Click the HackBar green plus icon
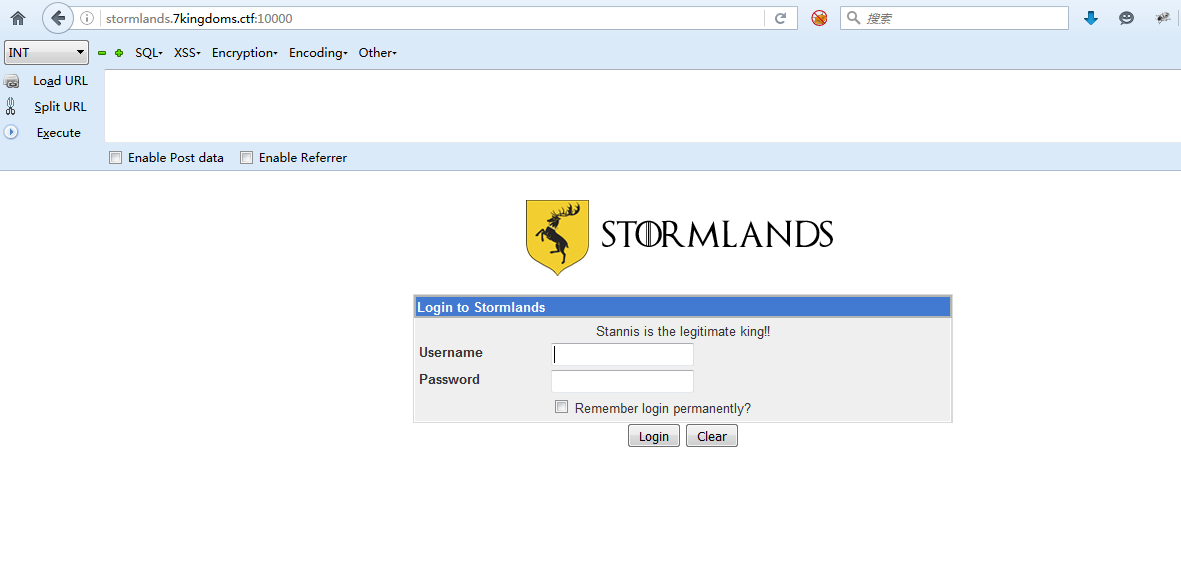Screen dimensions: 1181x569 coord(119,53)
